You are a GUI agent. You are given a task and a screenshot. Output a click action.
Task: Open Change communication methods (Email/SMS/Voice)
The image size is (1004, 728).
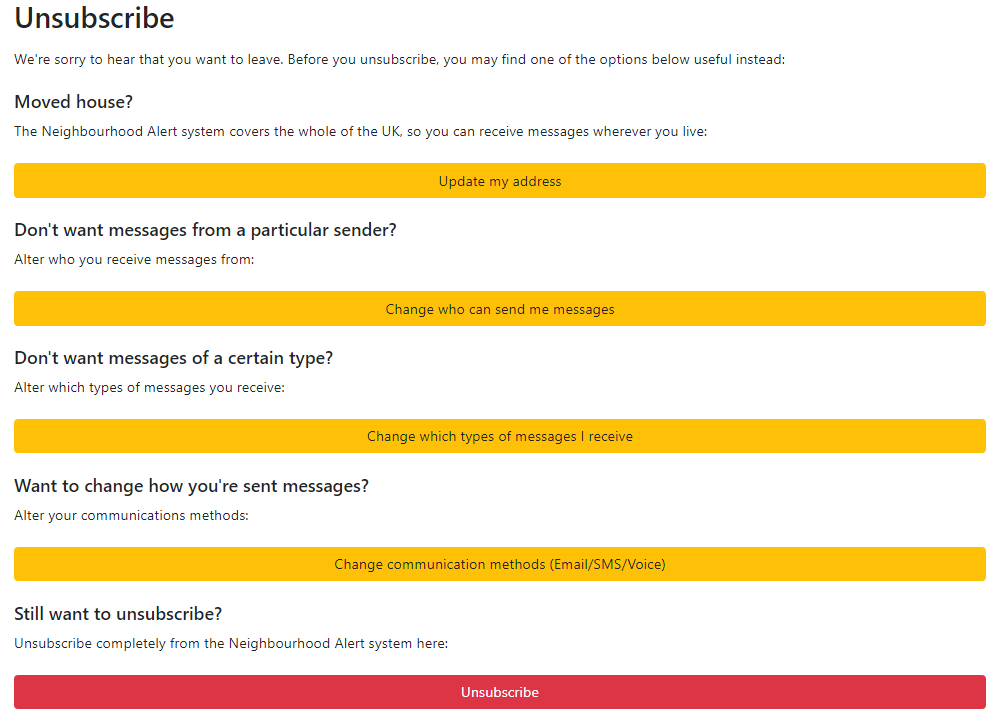click(500, 564)
